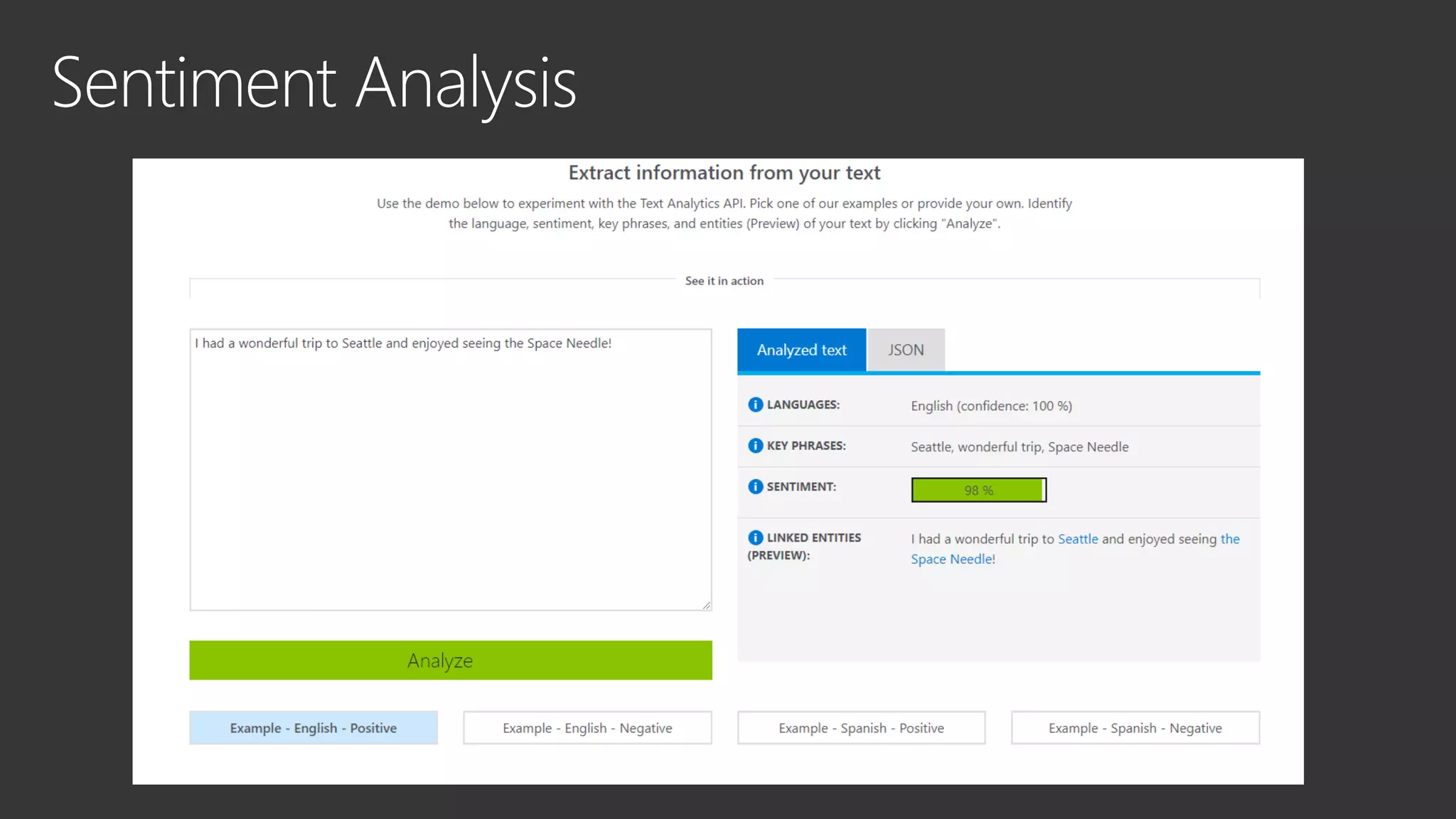The image size is (1456, 819).
Task: Choose Example - English - Positive
Action: pyautogui.click(x=313, y=728)
